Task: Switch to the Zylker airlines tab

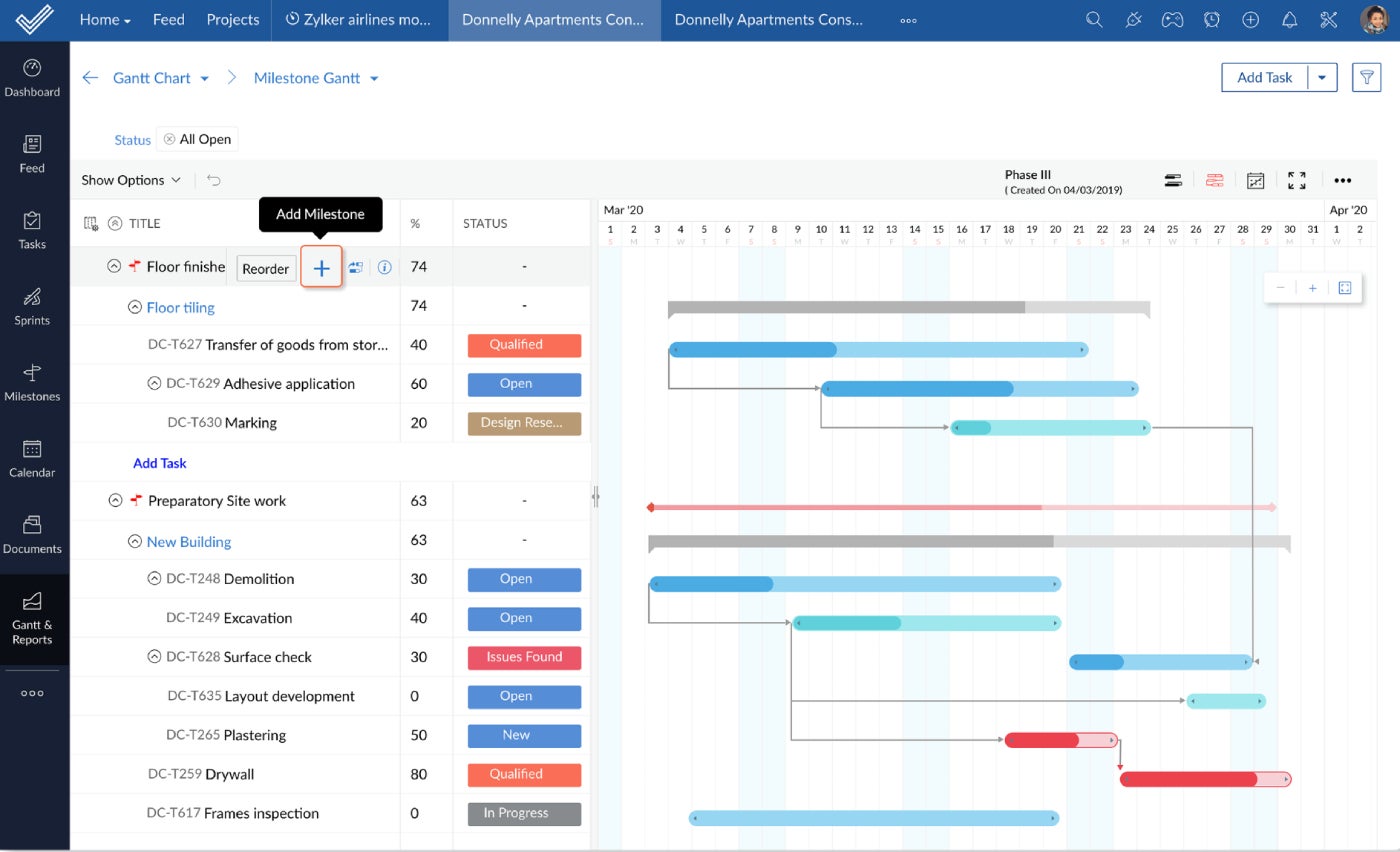Action: click(x=359, y=20)
